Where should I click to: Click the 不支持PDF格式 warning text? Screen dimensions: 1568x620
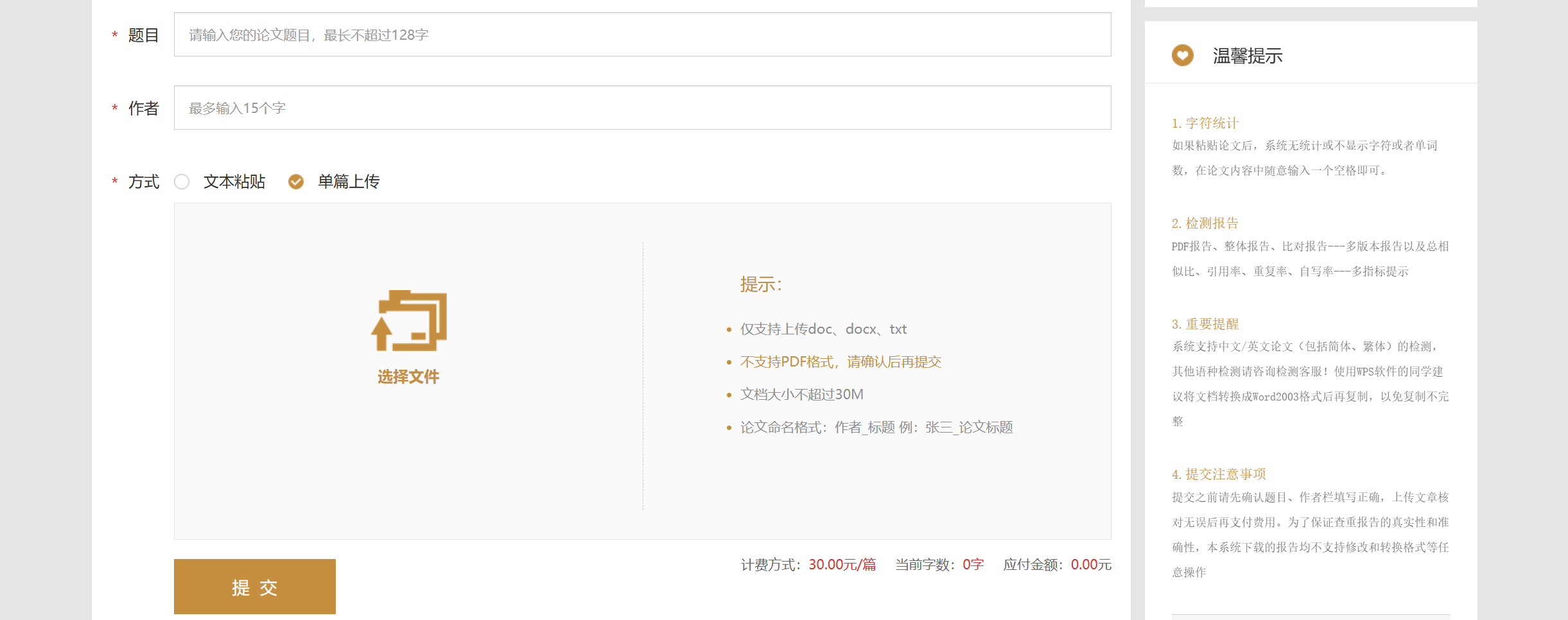(841, 362)
